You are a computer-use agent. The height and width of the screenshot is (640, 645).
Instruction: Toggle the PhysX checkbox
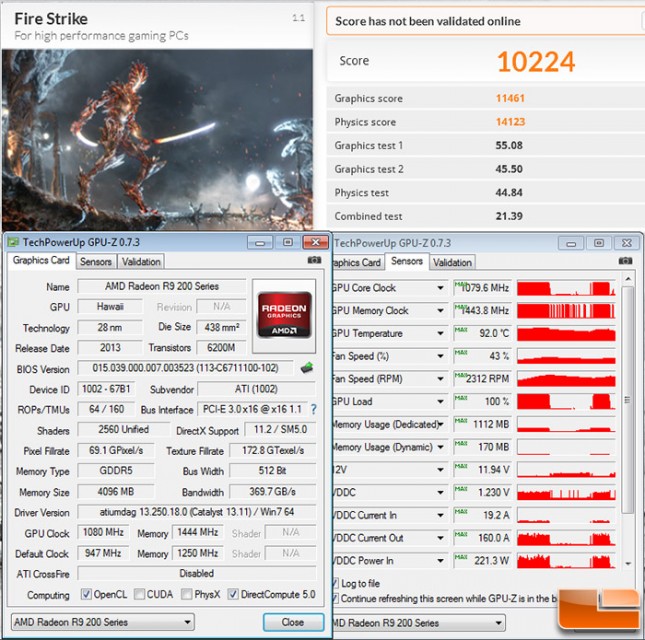click(x=187, y=594)
